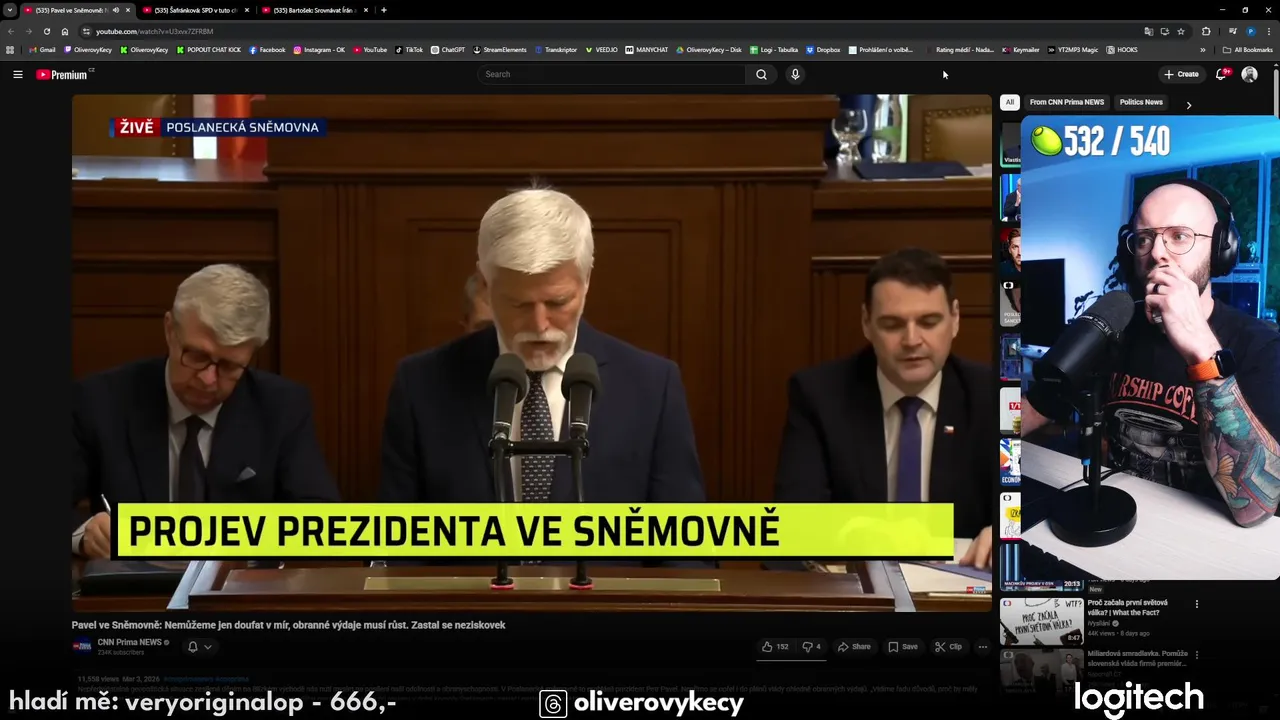
Task: Go to YouTube Premium home logo
Action: tap(64, 75)
